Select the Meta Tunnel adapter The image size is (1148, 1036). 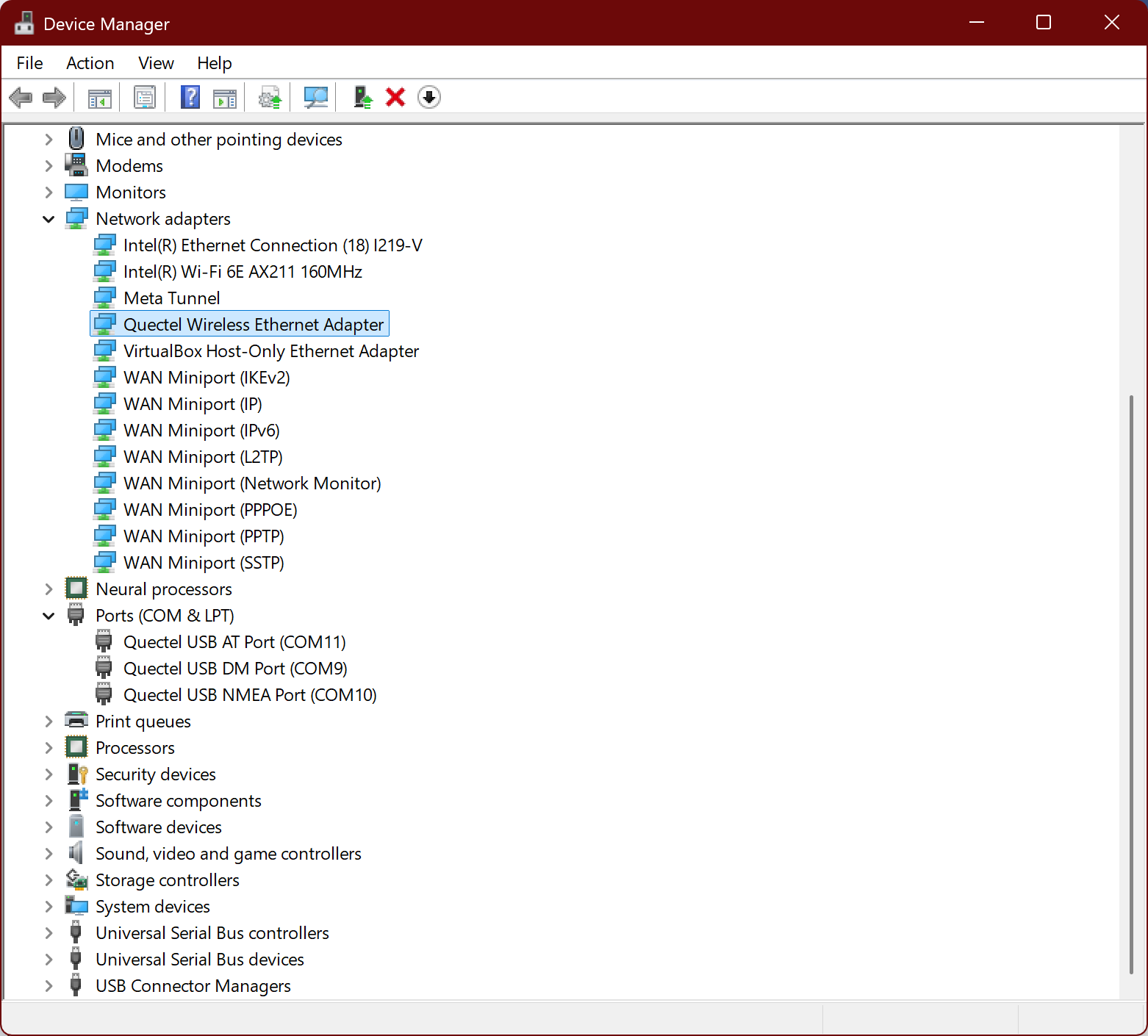(171, 298)
